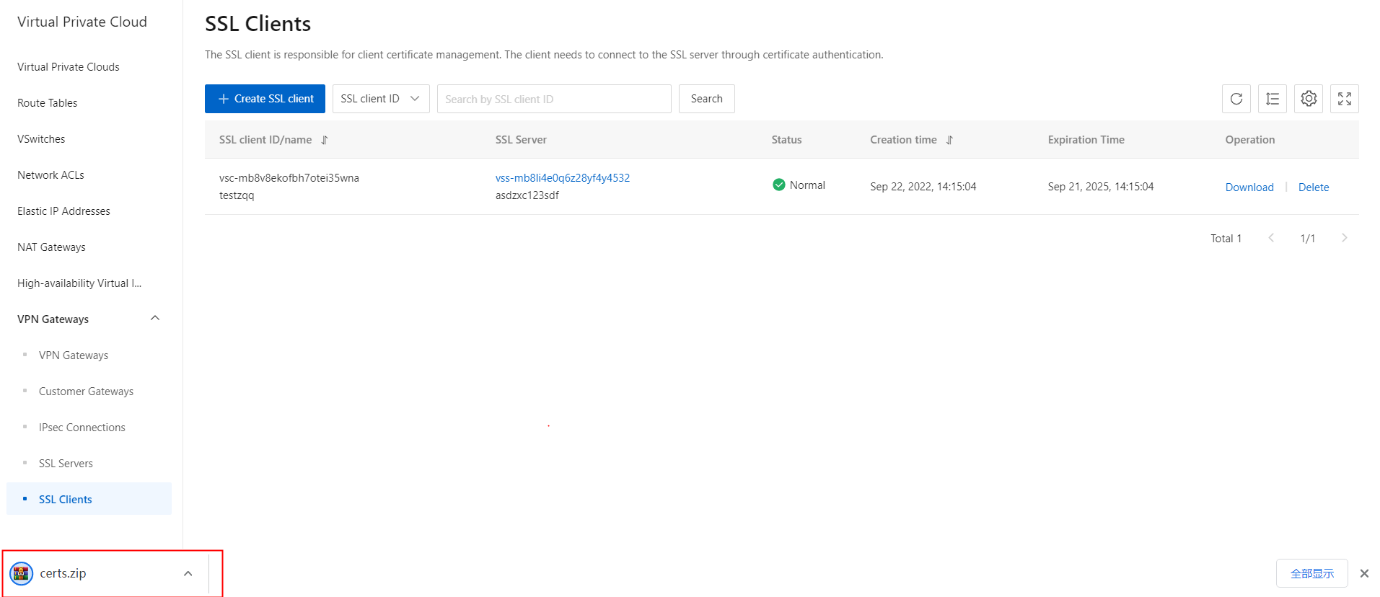Go to the next page arrow

point(1344,238)
